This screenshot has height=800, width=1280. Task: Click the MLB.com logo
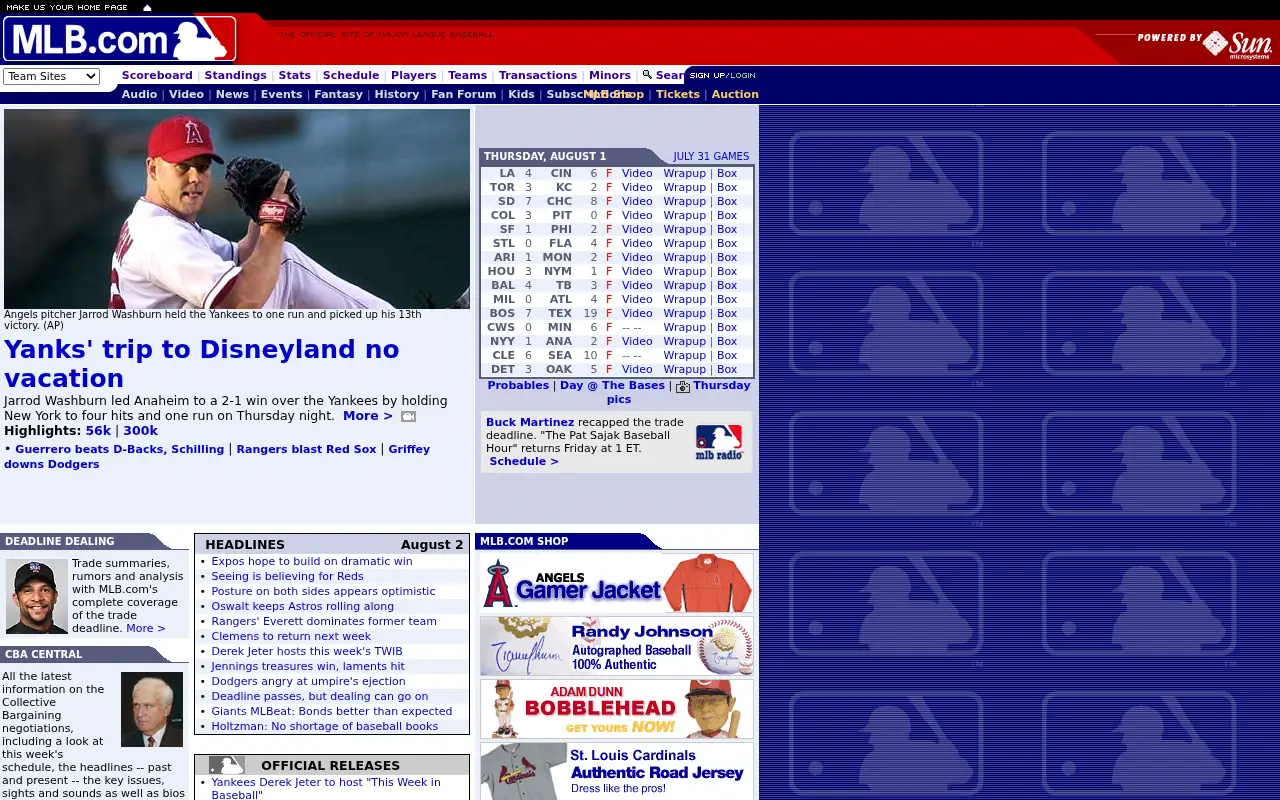(119, 40)
